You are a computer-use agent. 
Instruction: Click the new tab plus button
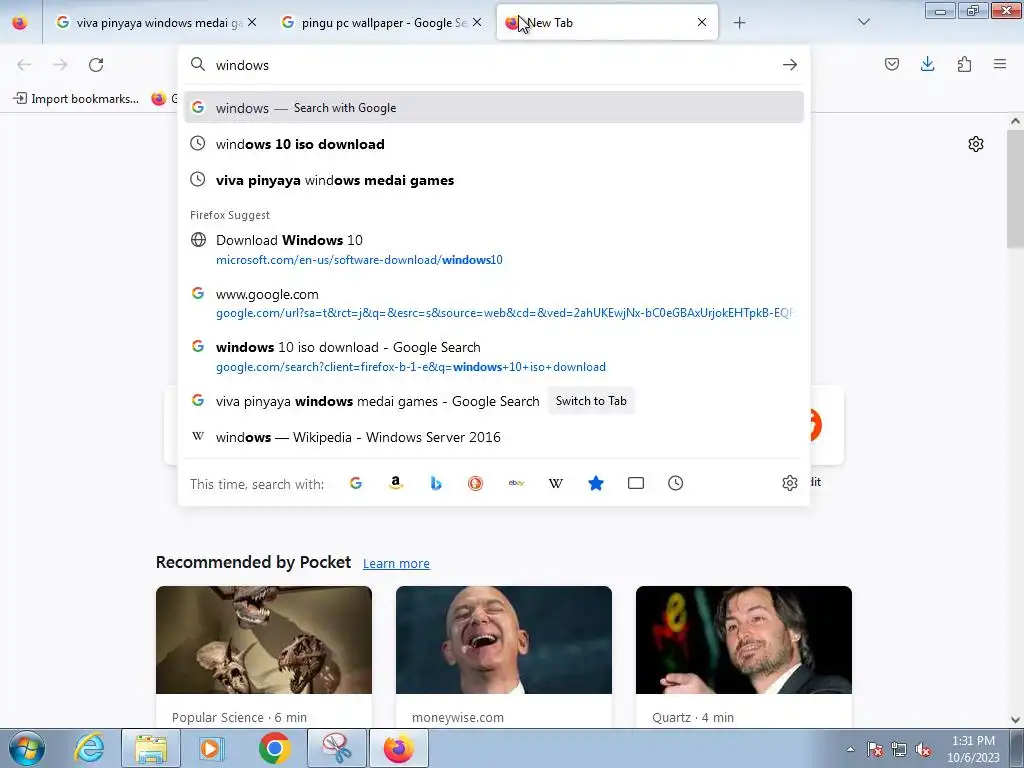point(739,23)
